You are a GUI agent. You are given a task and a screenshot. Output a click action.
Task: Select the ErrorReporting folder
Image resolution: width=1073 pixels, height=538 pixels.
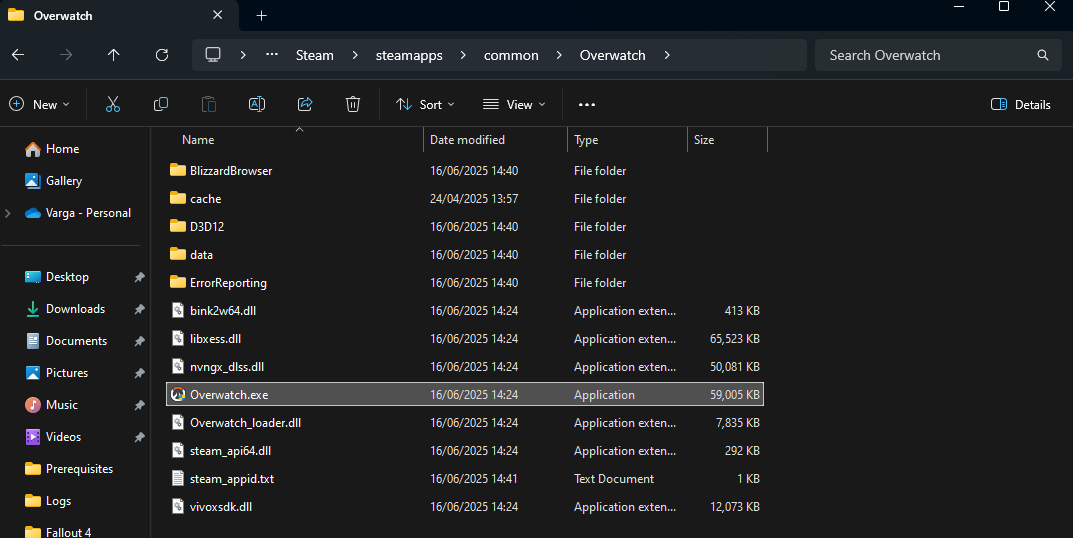point(465,283)
